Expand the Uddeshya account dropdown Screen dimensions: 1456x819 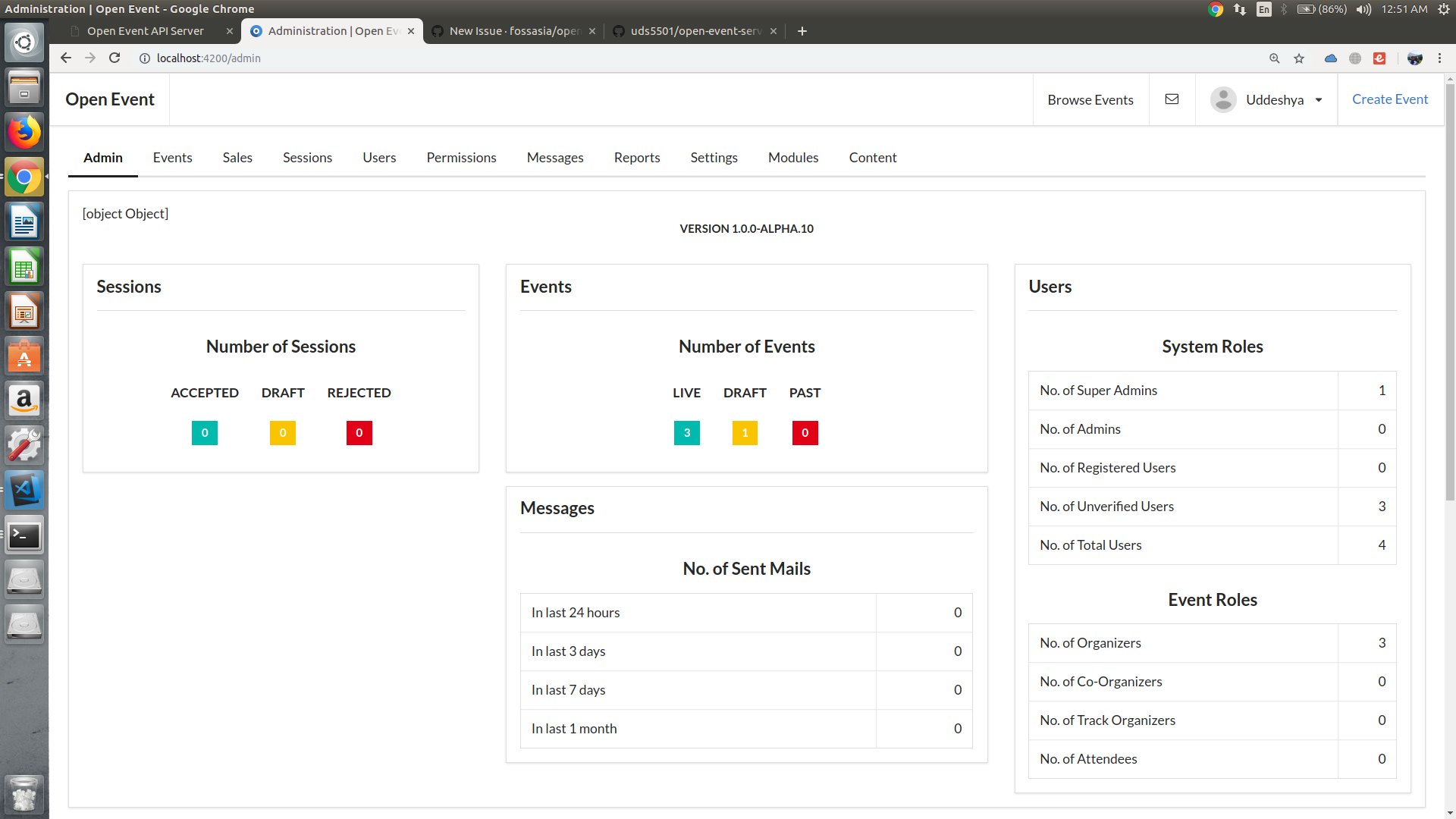click(1319, 100)
